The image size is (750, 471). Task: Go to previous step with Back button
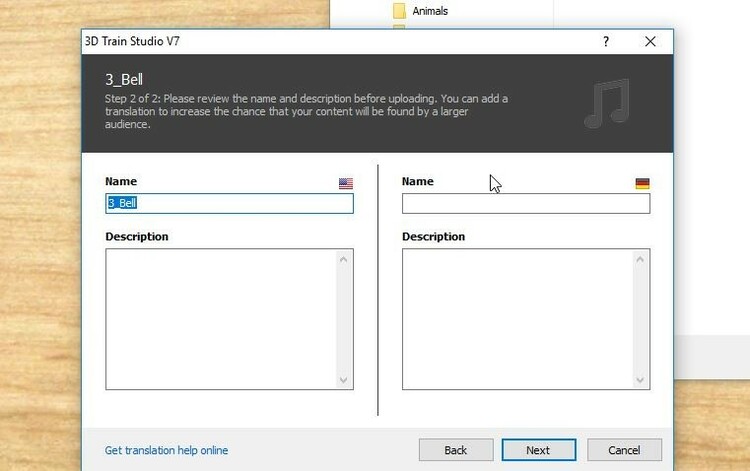(456, 450)
